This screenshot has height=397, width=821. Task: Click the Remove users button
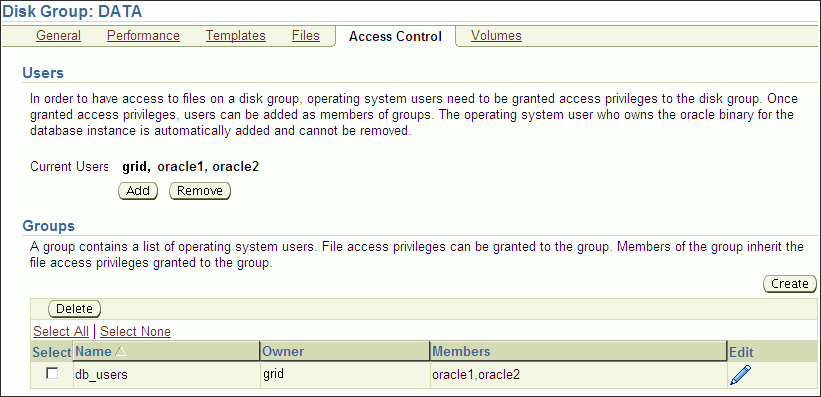(x=200, y=191)
